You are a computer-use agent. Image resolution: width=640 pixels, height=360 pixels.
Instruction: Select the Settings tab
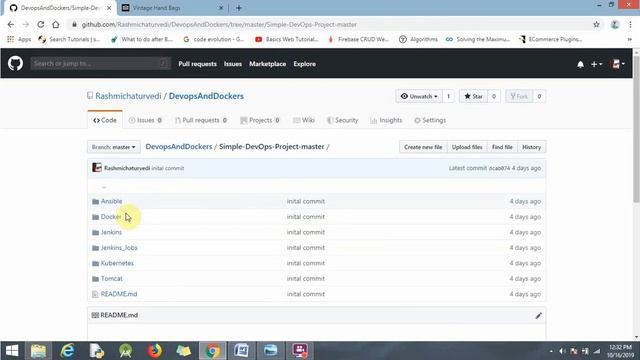(430, 120)
